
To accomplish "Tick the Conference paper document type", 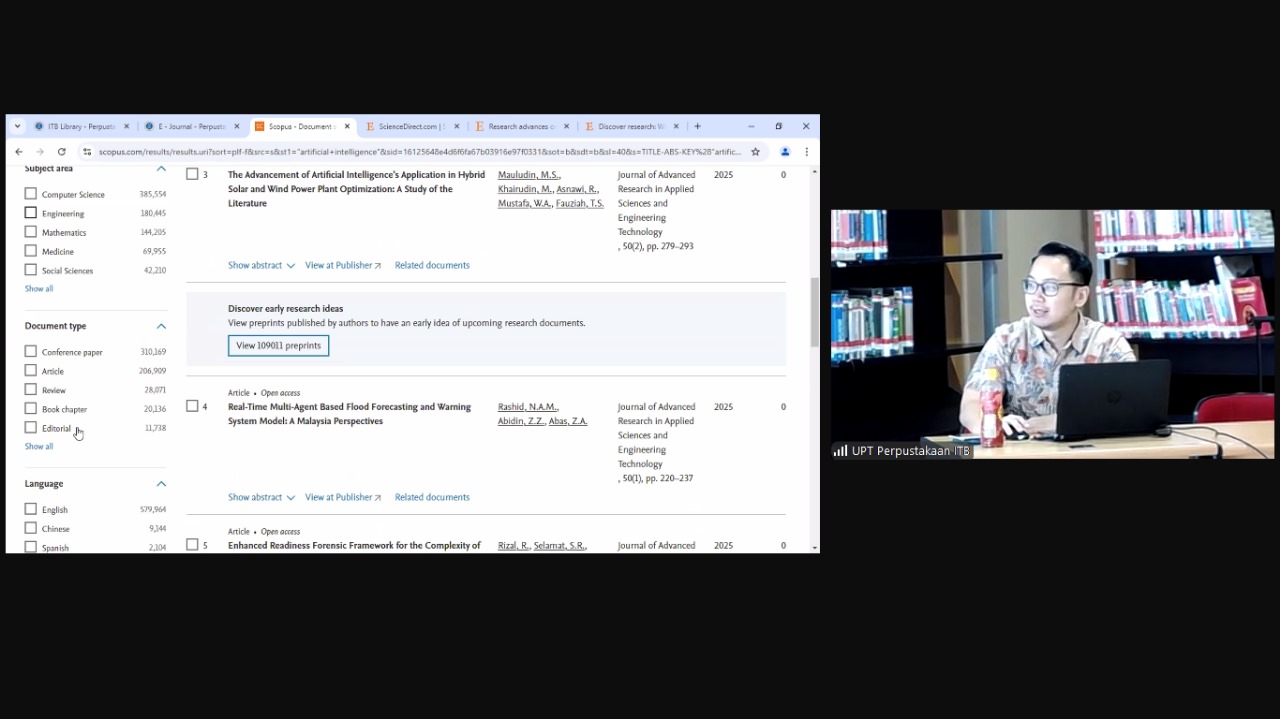I will 31,352.
